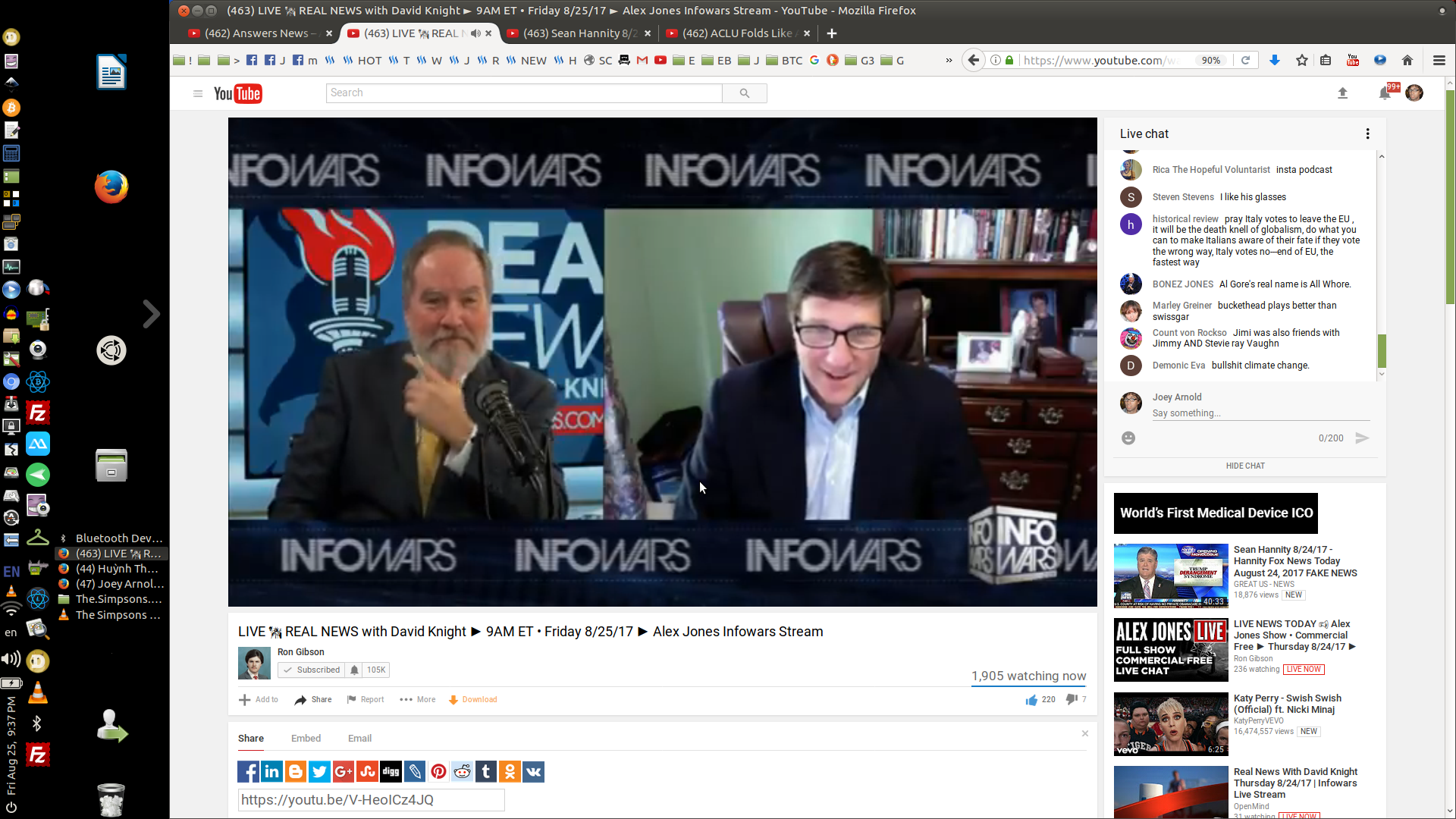Open a new Firefox tab

pos(832,33)
